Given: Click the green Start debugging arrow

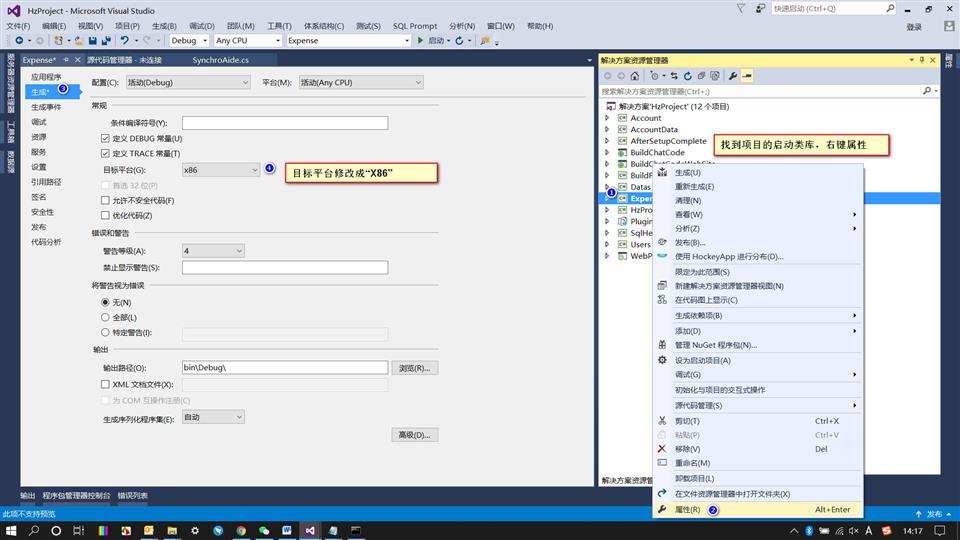Looking at the screenshot, I should point(420,40).
